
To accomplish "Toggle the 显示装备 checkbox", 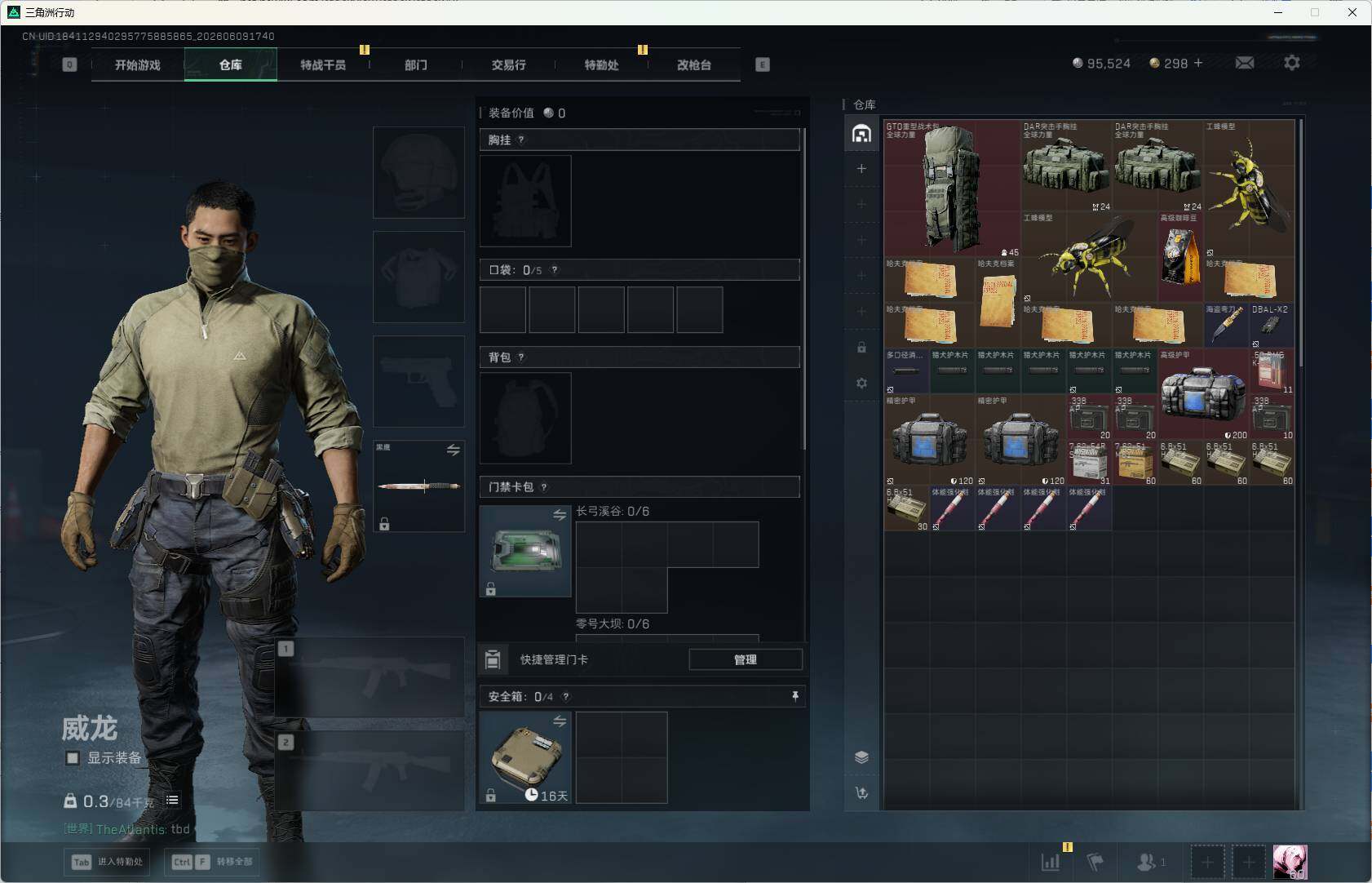I will (x=73, y=758).
